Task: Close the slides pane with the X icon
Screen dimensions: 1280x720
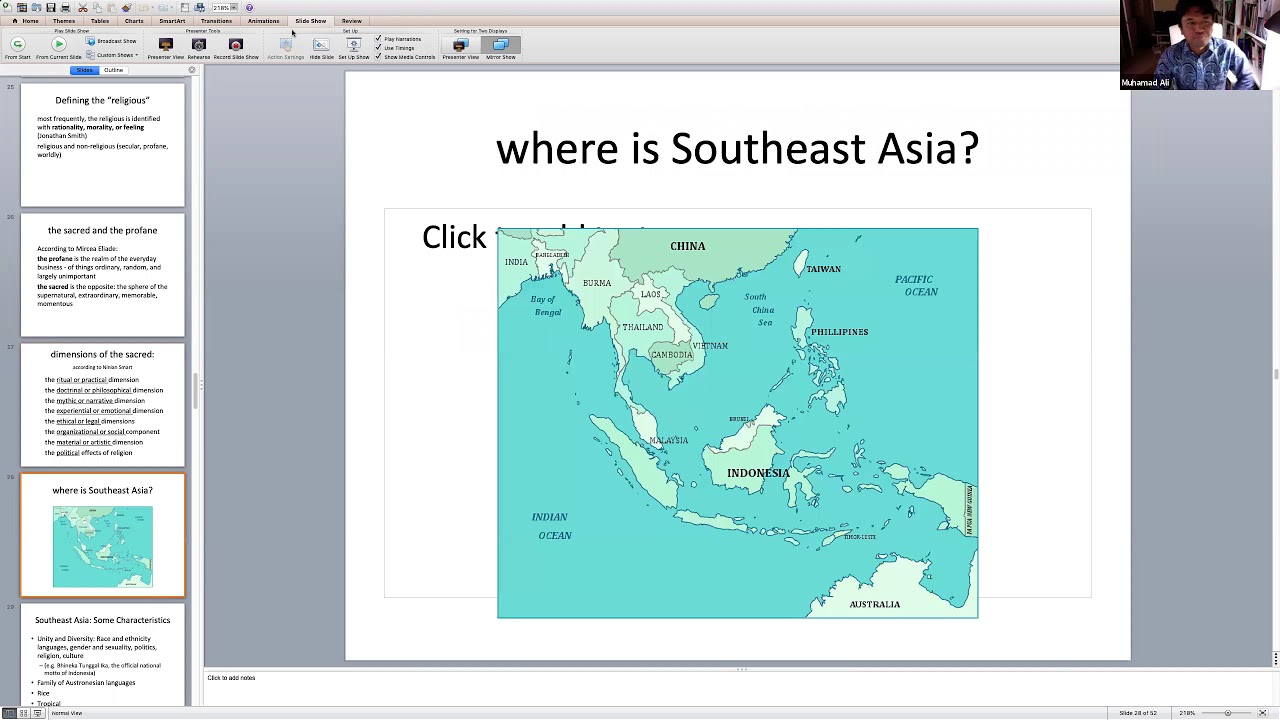Action: pyautogui.click(x=192, y=70)
